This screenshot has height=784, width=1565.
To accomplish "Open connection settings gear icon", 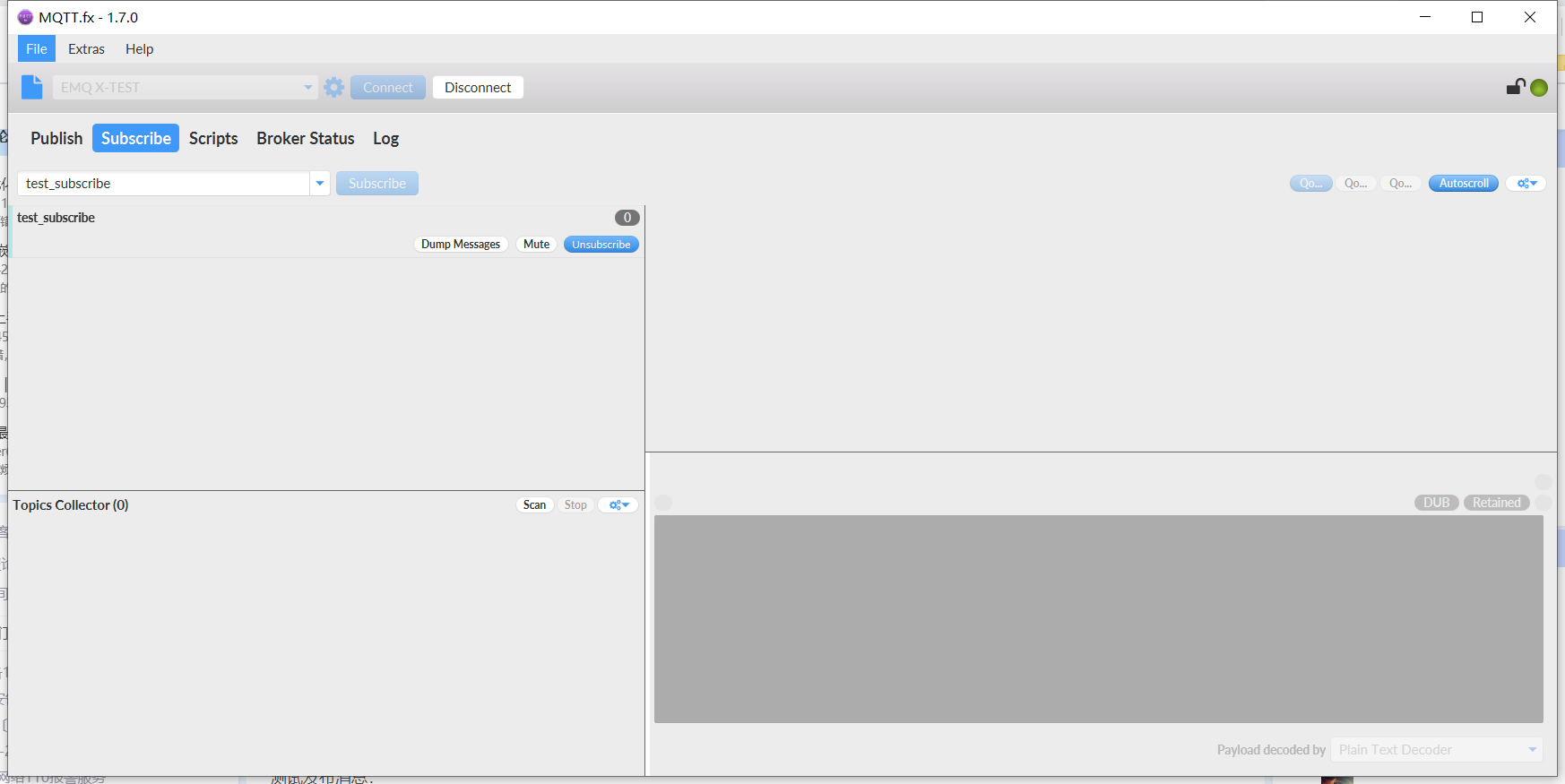I will pos(334,87).
